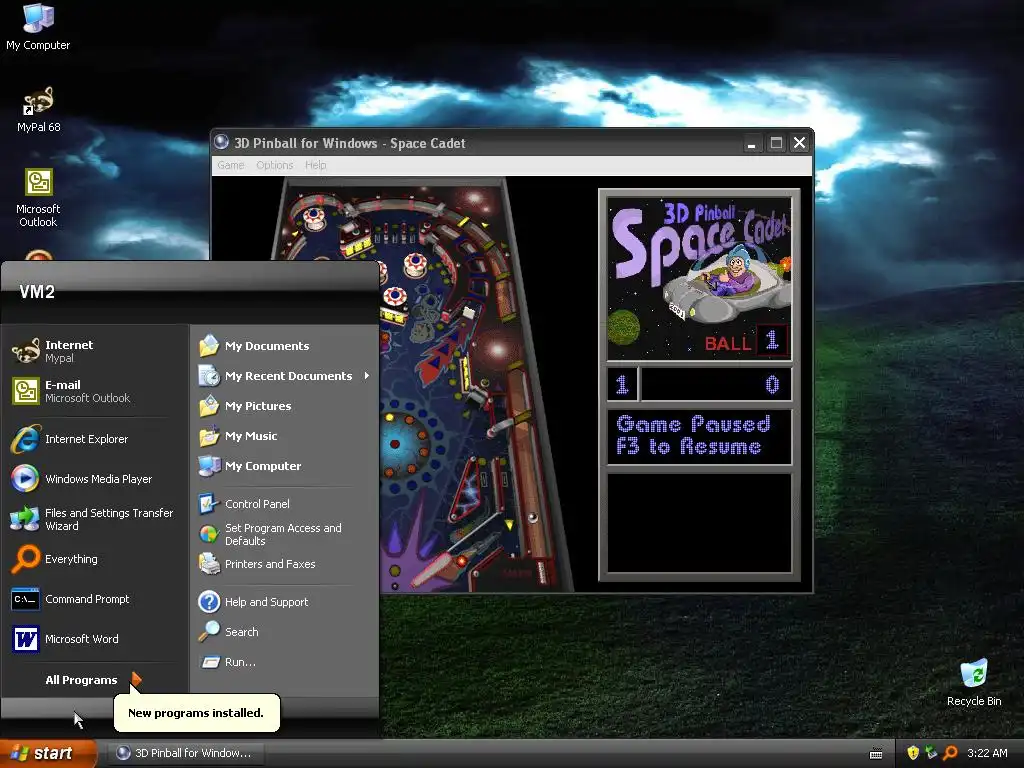This screenshot has width=1024, height=768.
Task: Open Files and Settings Transfer Wizard
Action: (x=95, y=519)
